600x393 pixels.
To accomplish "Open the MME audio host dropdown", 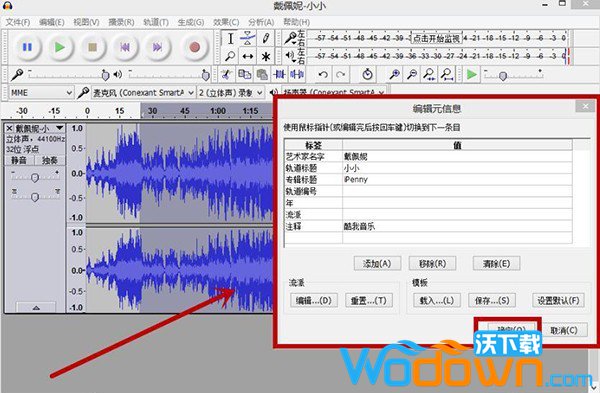I will [x=41, y=93].
